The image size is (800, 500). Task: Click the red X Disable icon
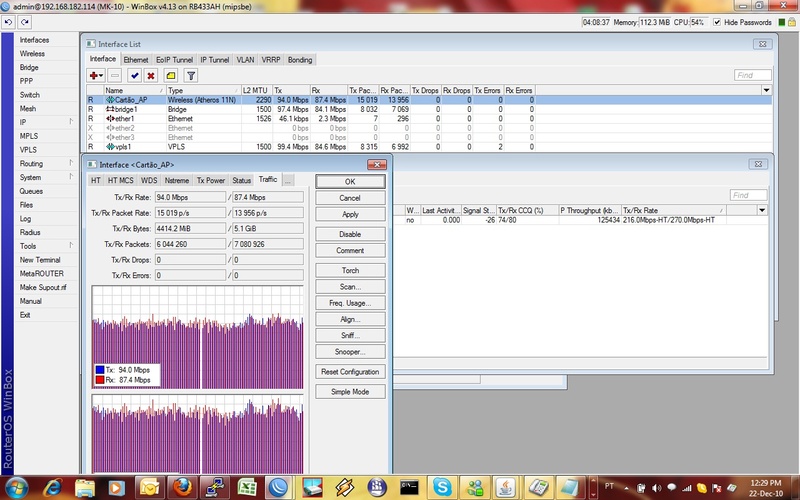point(151,75)
